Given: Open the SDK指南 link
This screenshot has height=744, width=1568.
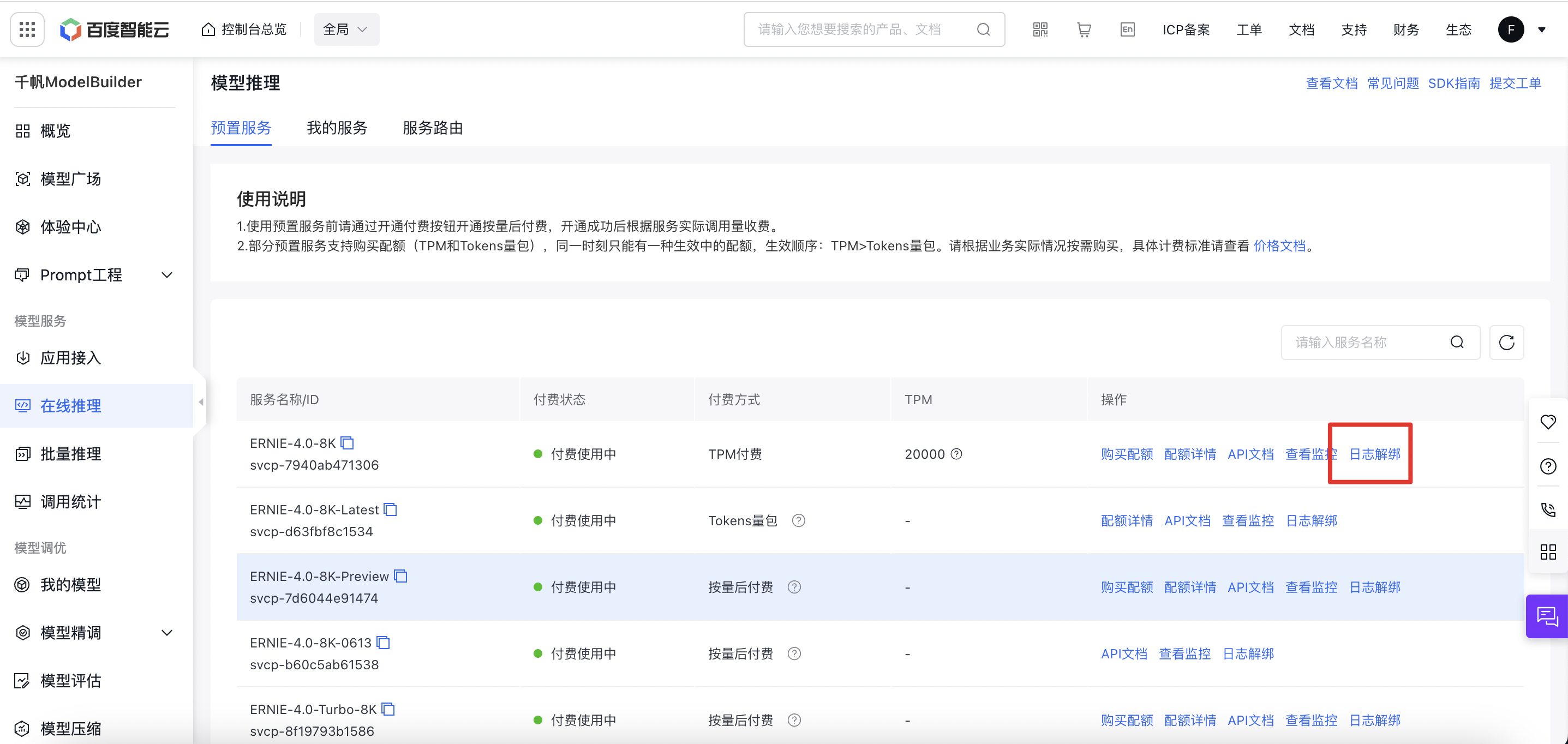Looking at the screenshot, I should (1454, 83).
